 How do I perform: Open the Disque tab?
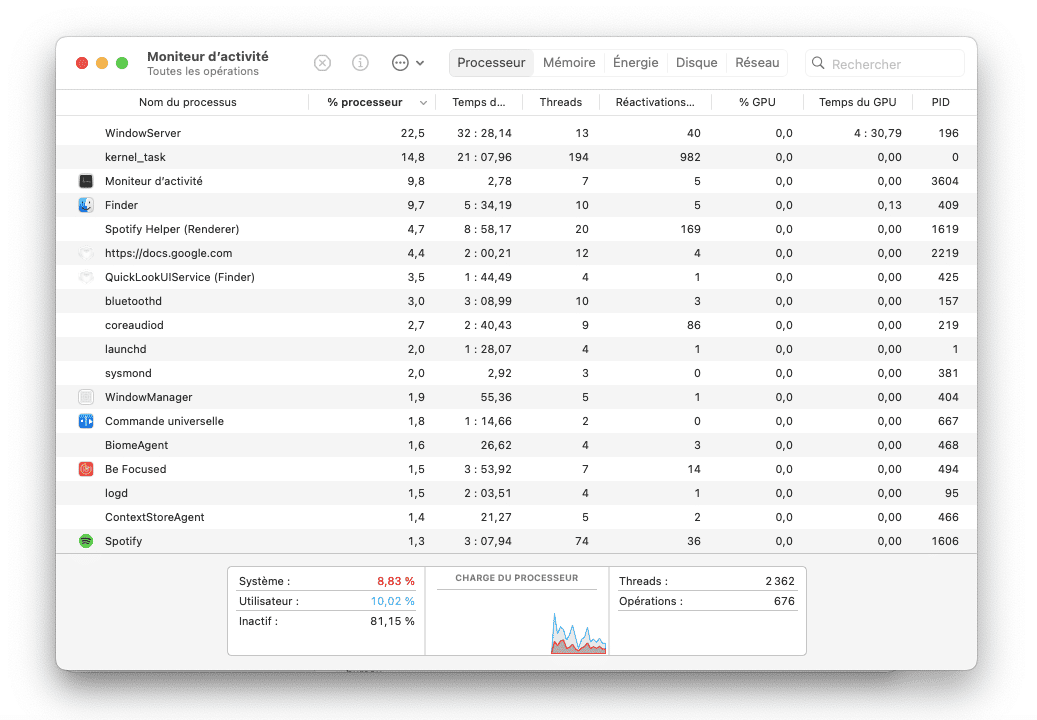tap(696, 63)
